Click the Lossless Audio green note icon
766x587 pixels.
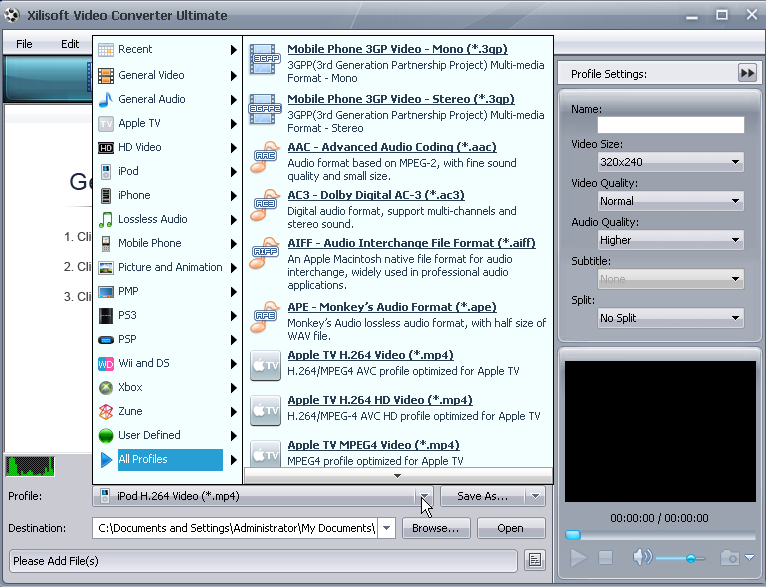(x=106, y=219)
